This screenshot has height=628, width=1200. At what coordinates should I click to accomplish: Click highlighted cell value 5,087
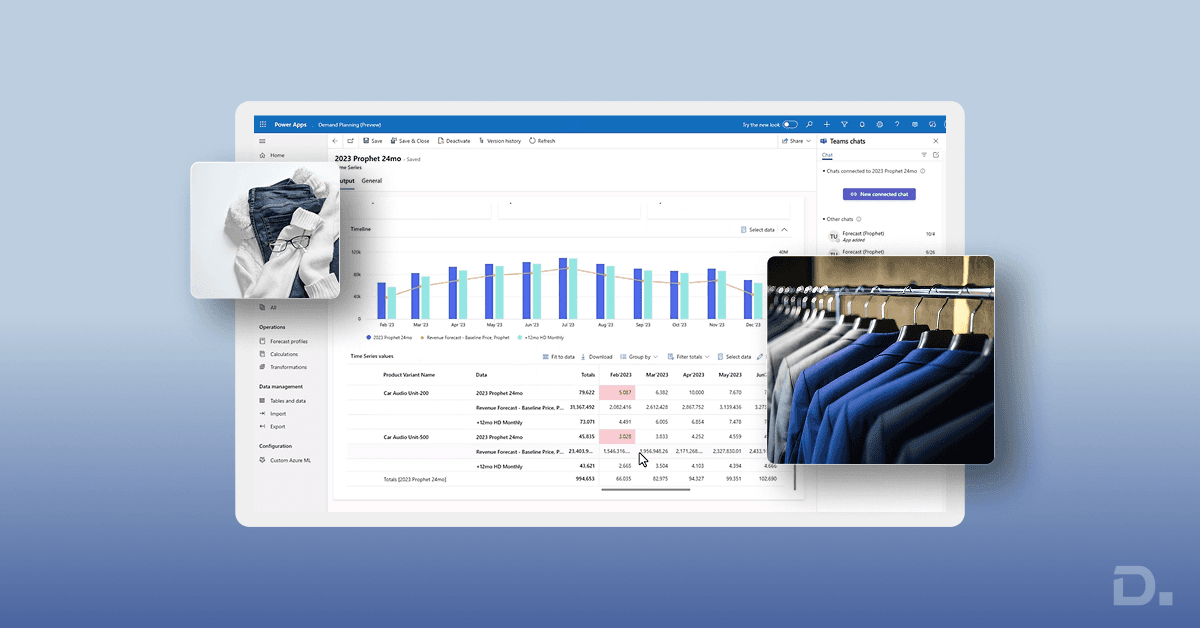(x=617, y=393)
